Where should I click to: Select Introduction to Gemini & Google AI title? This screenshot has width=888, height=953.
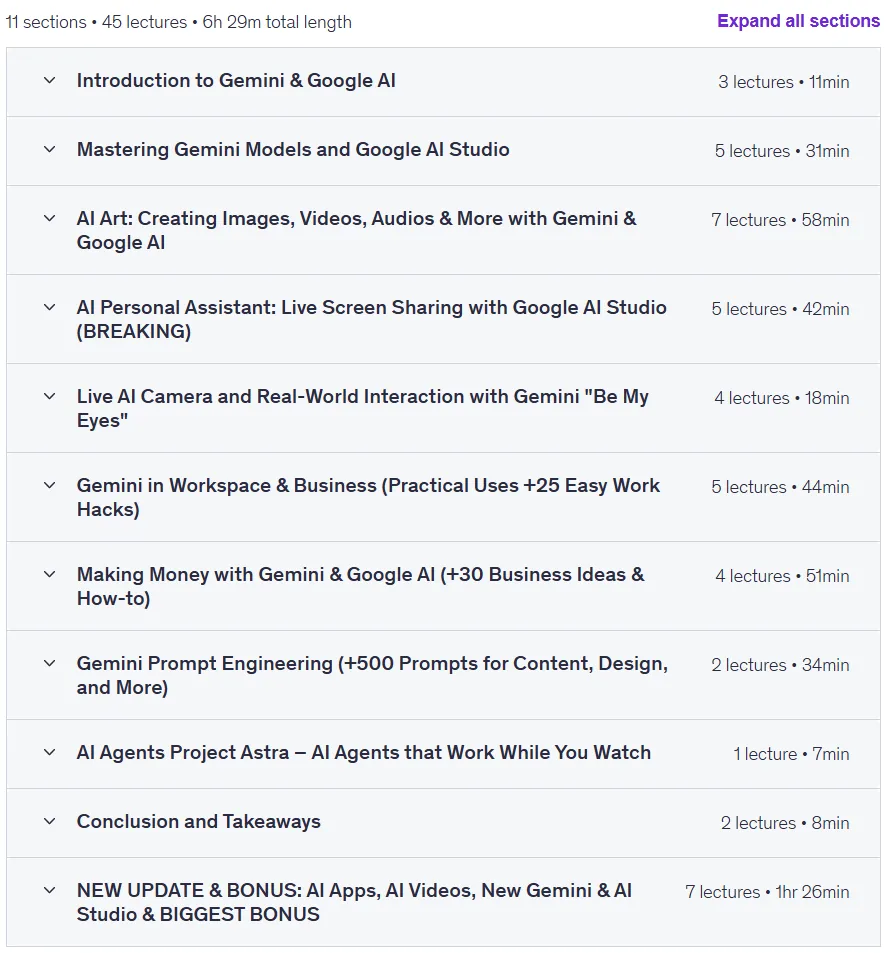pyautogui.click(x=236, y=81)
